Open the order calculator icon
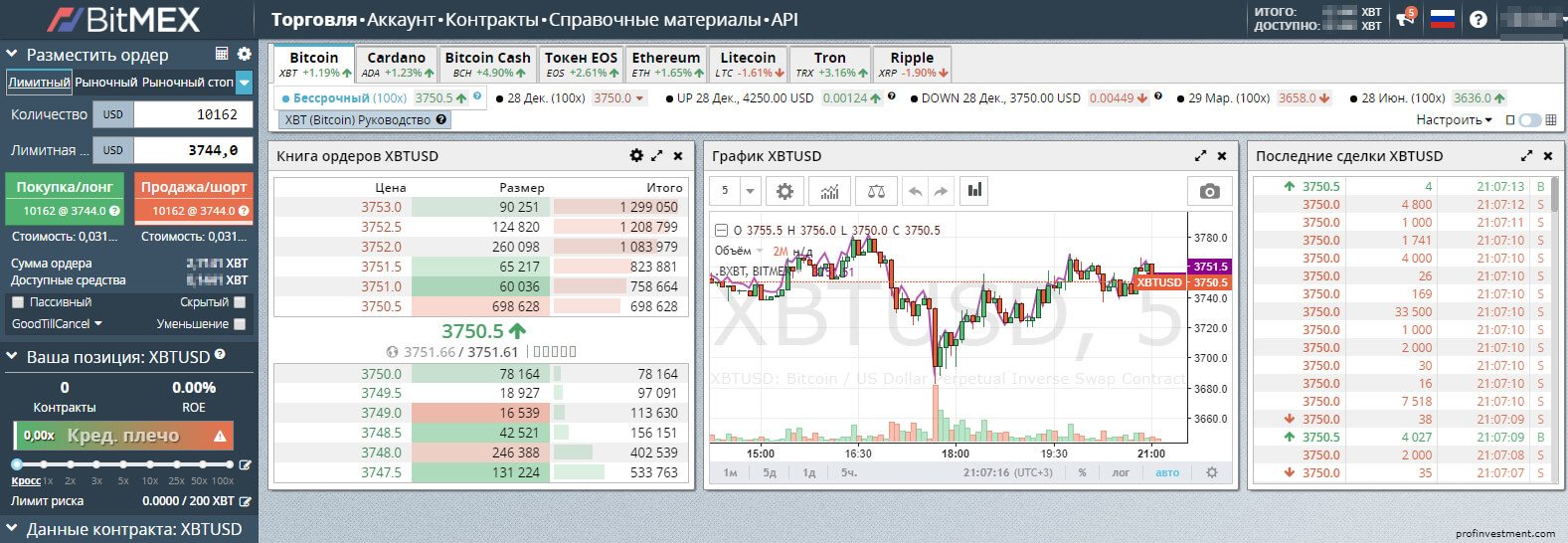The height and width of the screenshot is (543, 1568). [223, 54]
